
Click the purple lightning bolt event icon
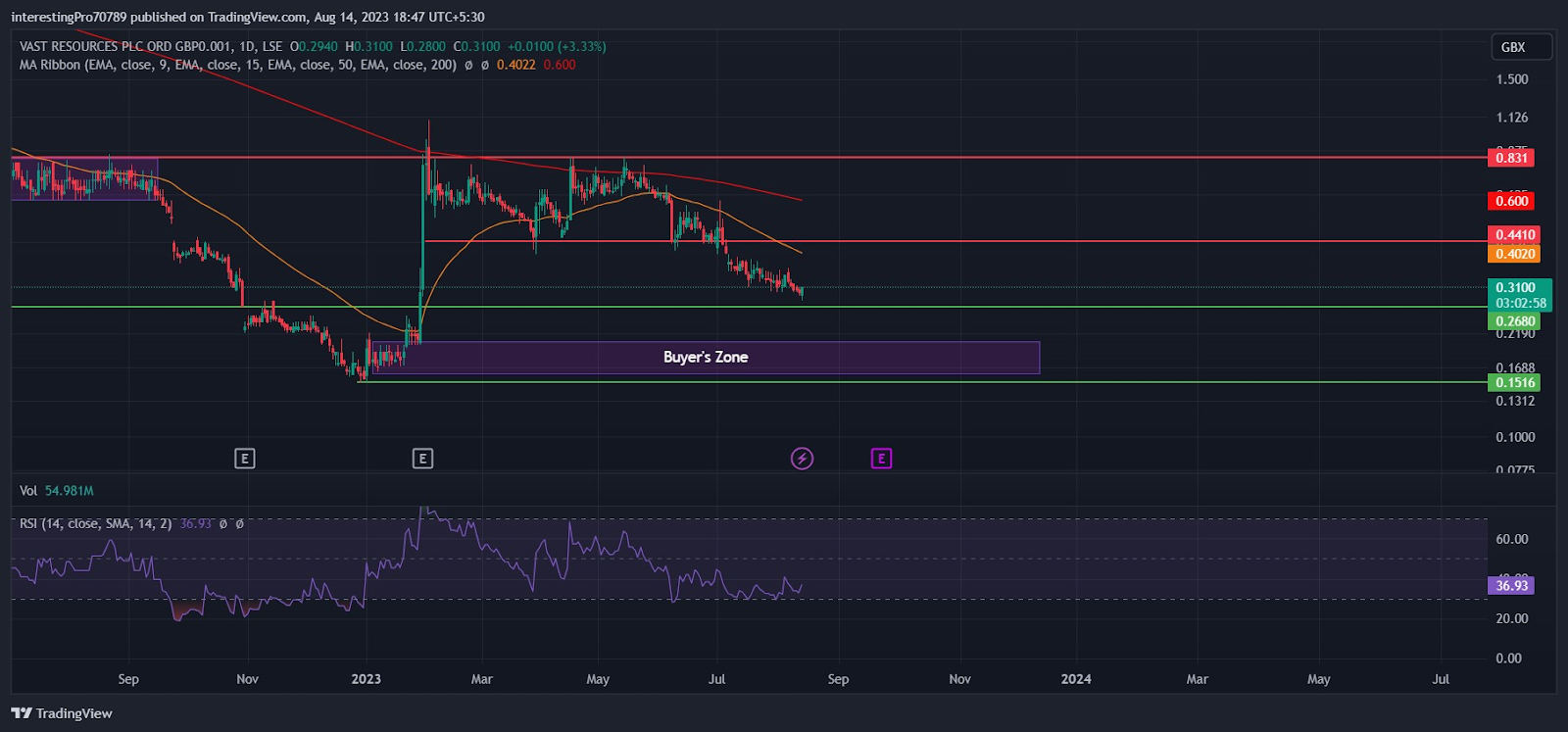click(802, 458)
